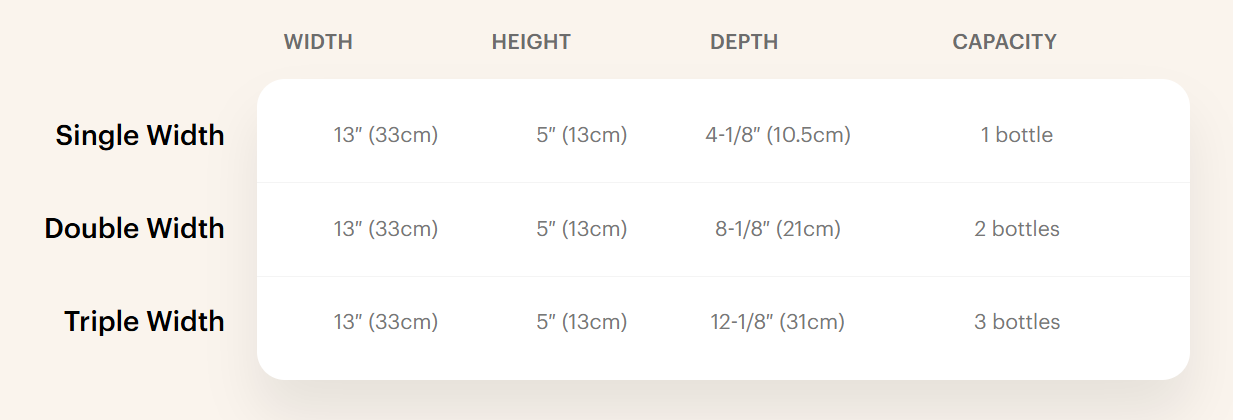The image size is (1233, 420).
Task: Select the Double Width row's height value
Action: tap(581, 229)
